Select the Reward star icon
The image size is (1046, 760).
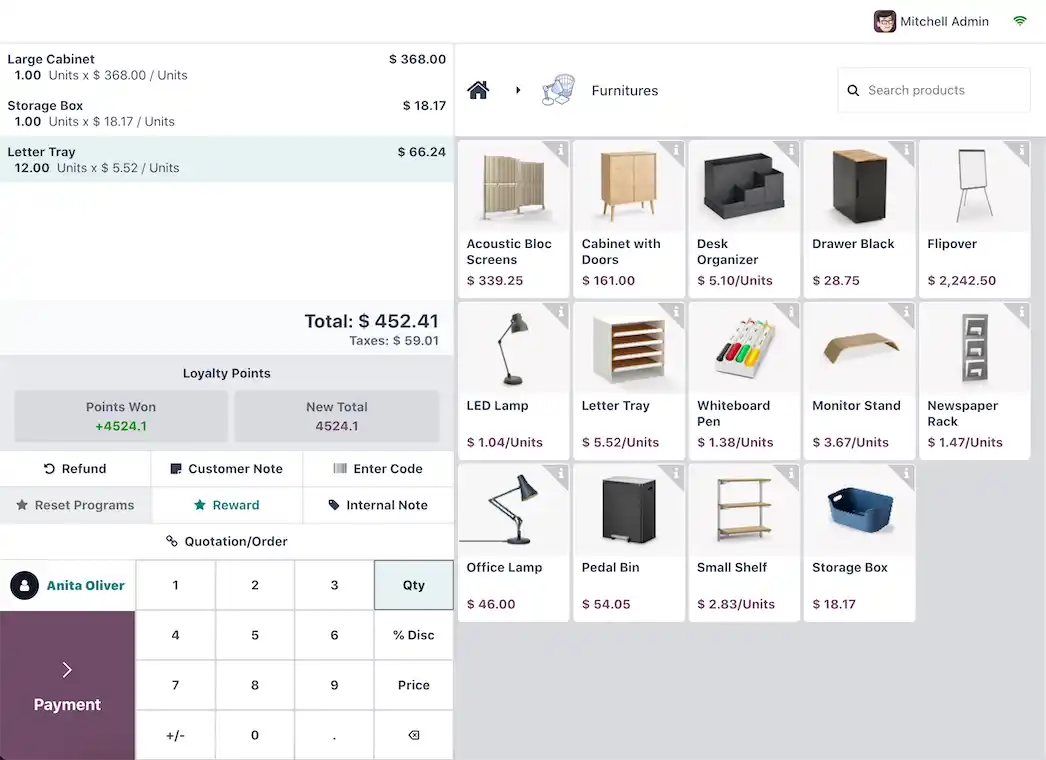[x=198, y=505]
